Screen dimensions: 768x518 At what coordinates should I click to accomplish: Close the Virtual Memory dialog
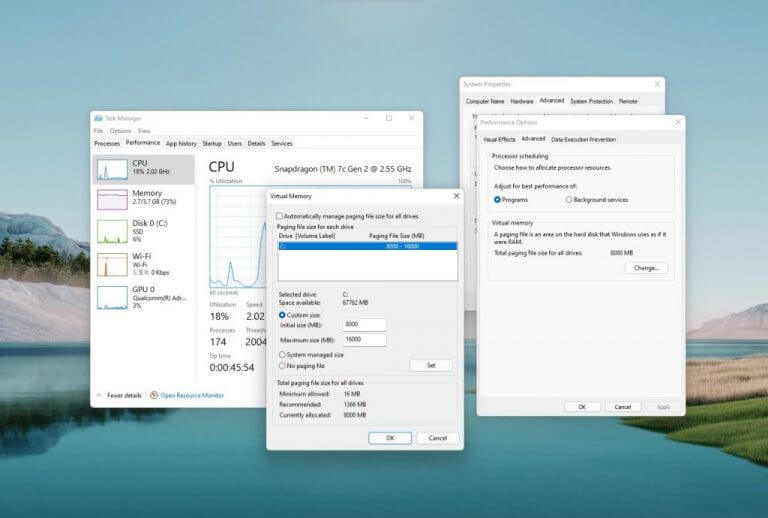(x=456, y=196)
